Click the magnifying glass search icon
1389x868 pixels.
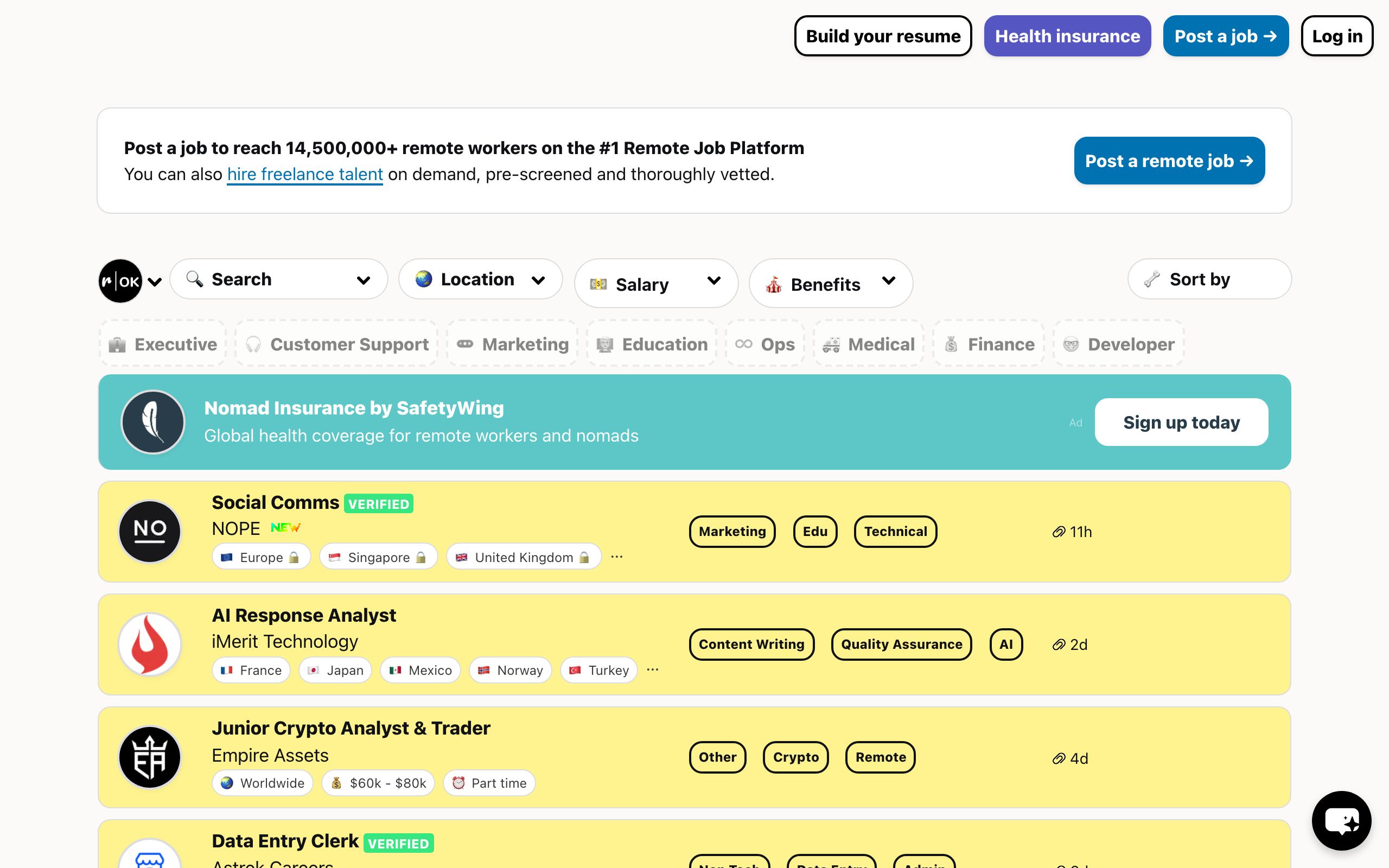[195, 279]
